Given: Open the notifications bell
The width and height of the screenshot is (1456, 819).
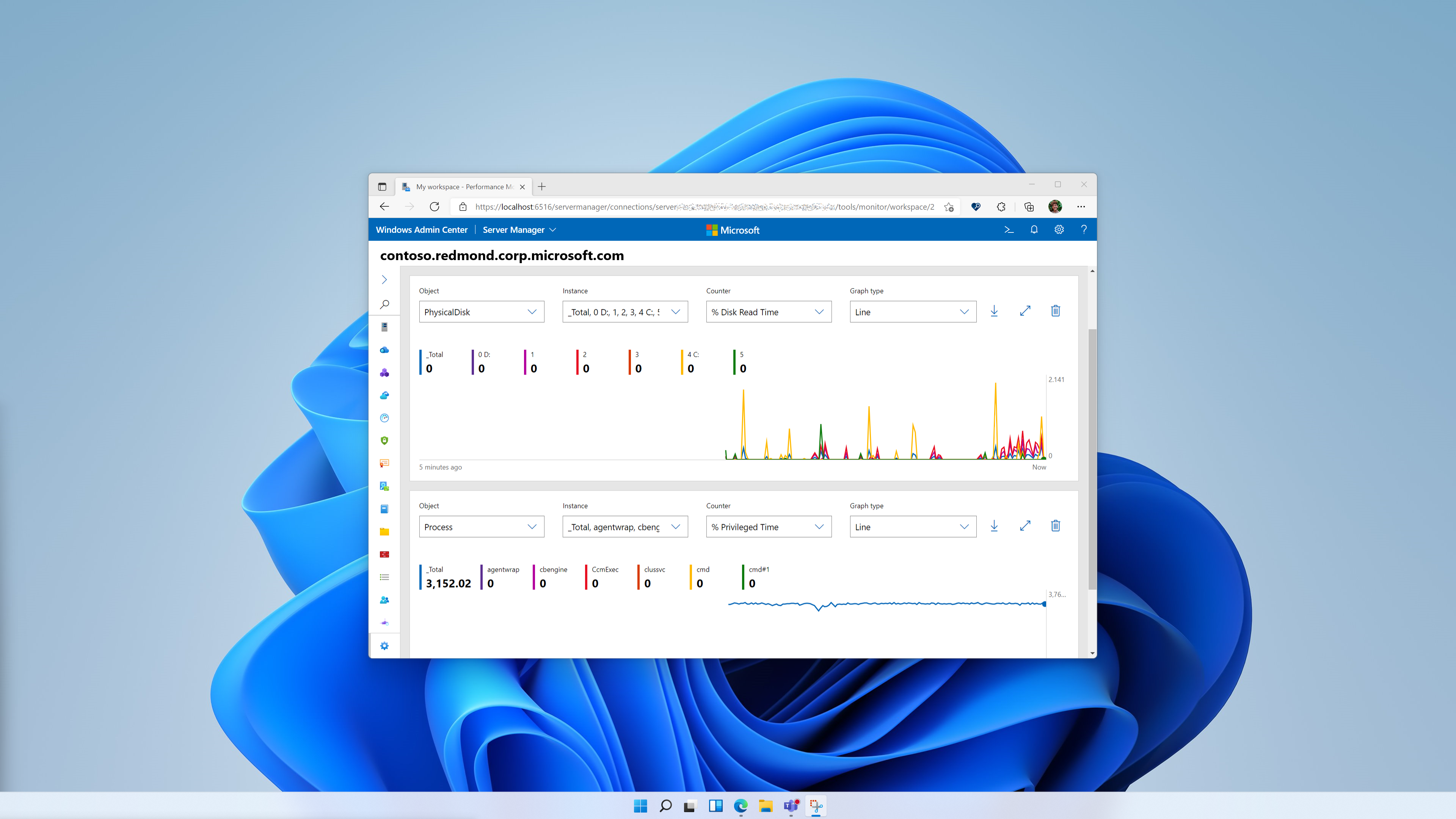Looking at the screenshot, I should coord(1034,229).
